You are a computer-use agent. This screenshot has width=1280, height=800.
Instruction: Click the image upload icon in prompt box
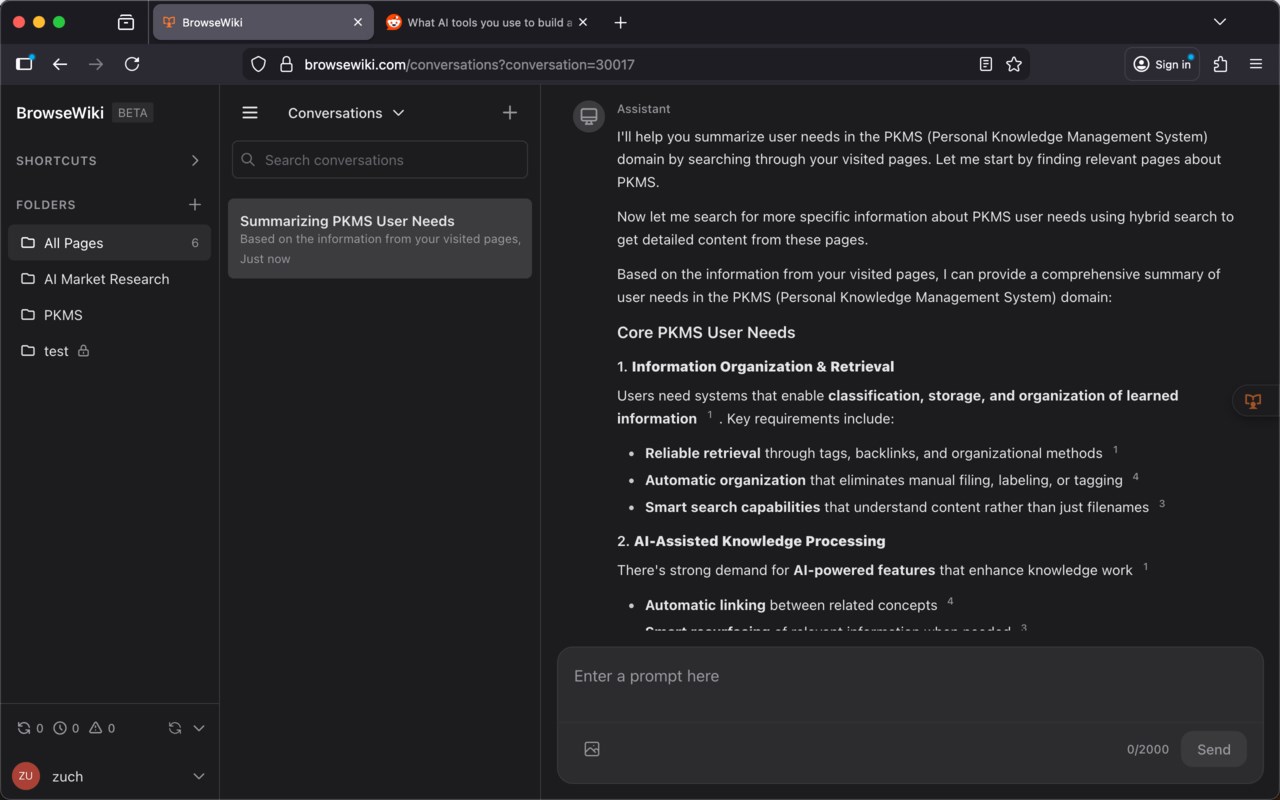(592, 749)
